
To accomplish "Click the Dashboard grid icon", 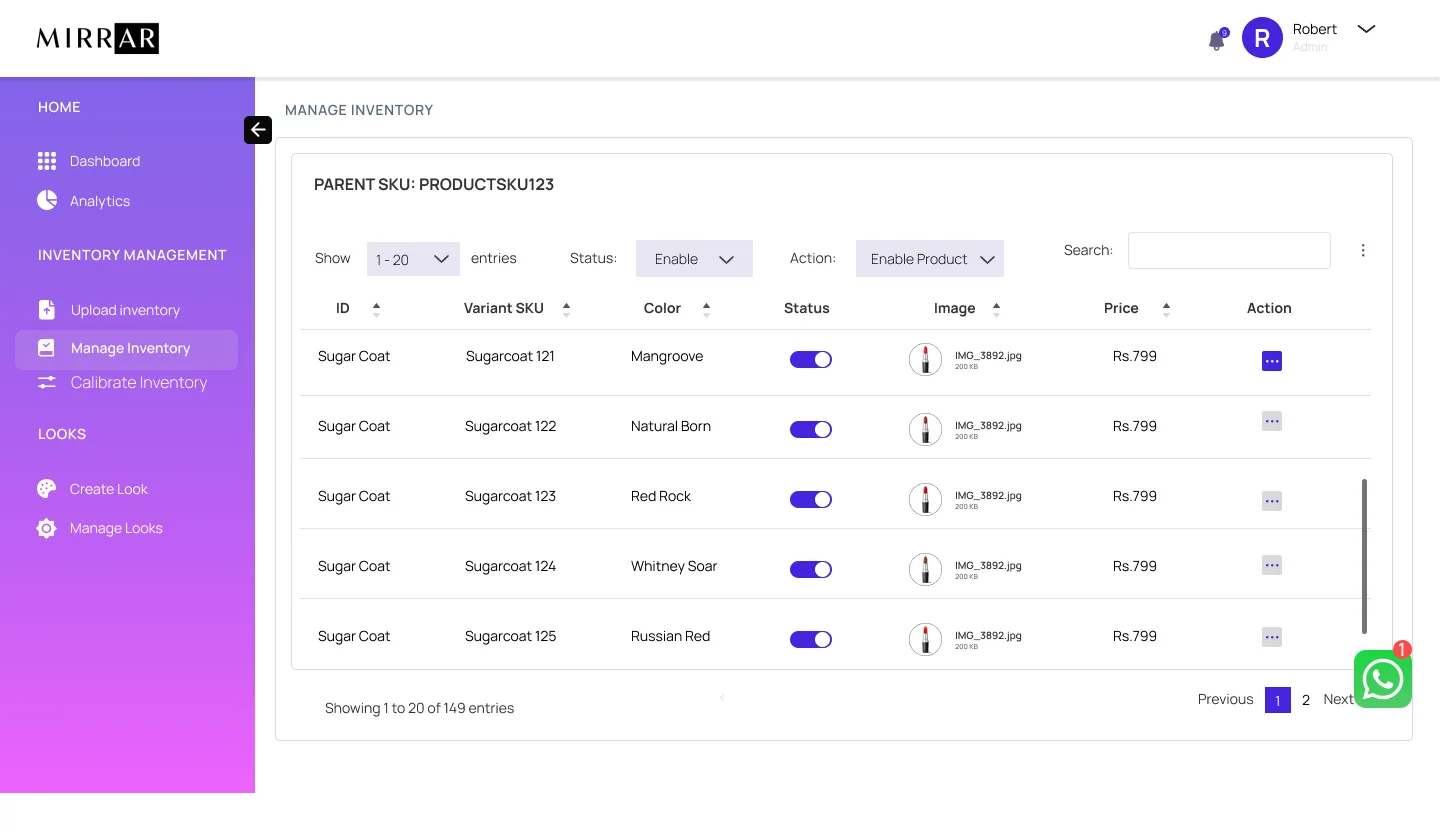I will [x=47, y=161].
